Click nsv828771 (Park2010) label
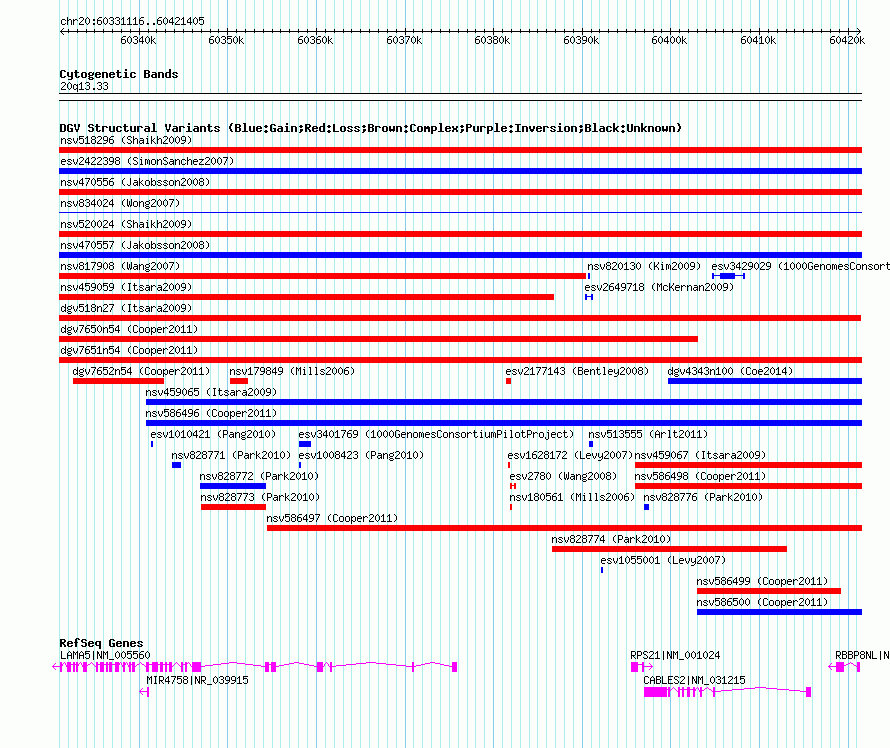Screen dimensions: 890x748 [231, 455]
